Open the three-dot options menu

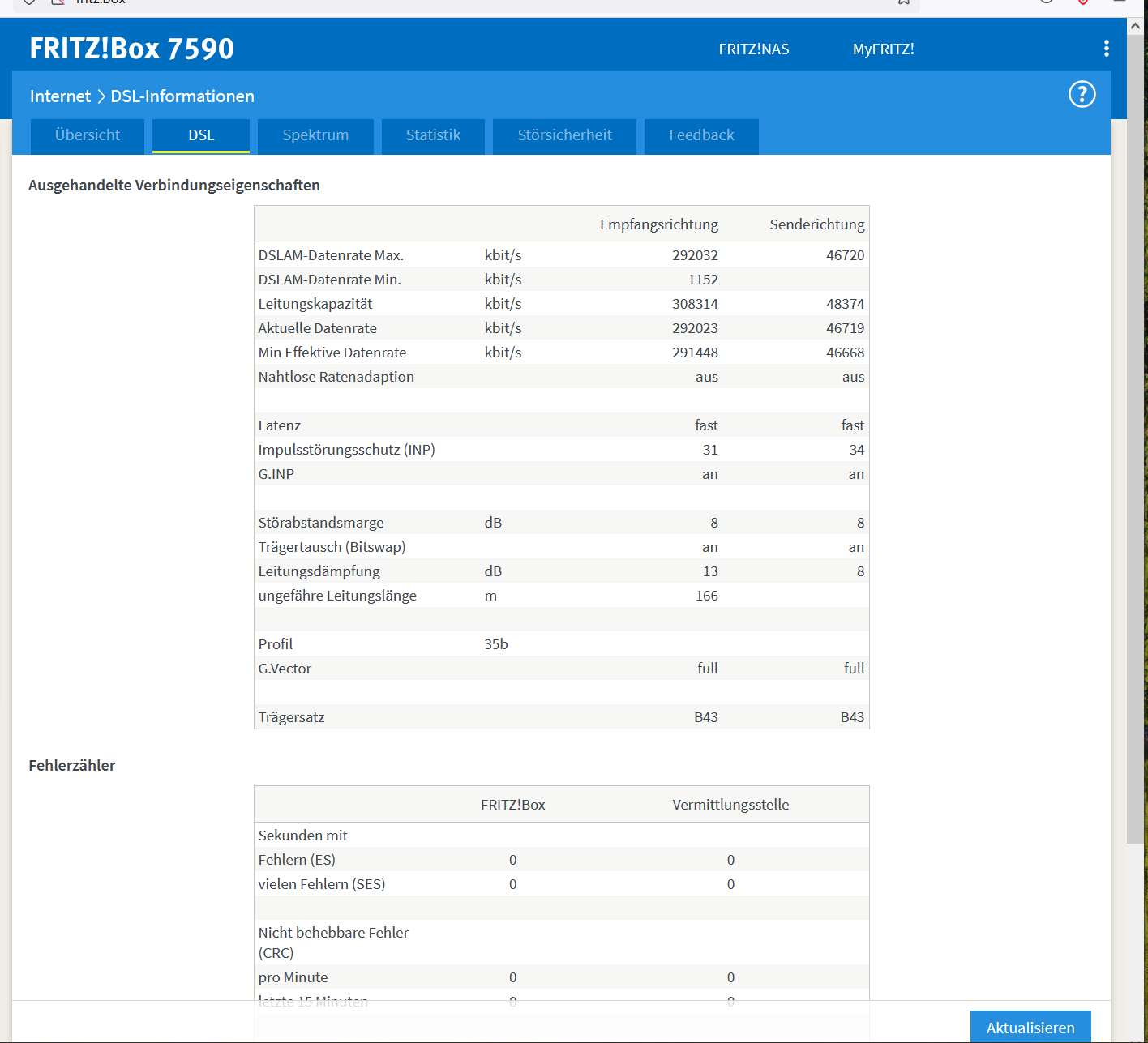[1106, 49]
